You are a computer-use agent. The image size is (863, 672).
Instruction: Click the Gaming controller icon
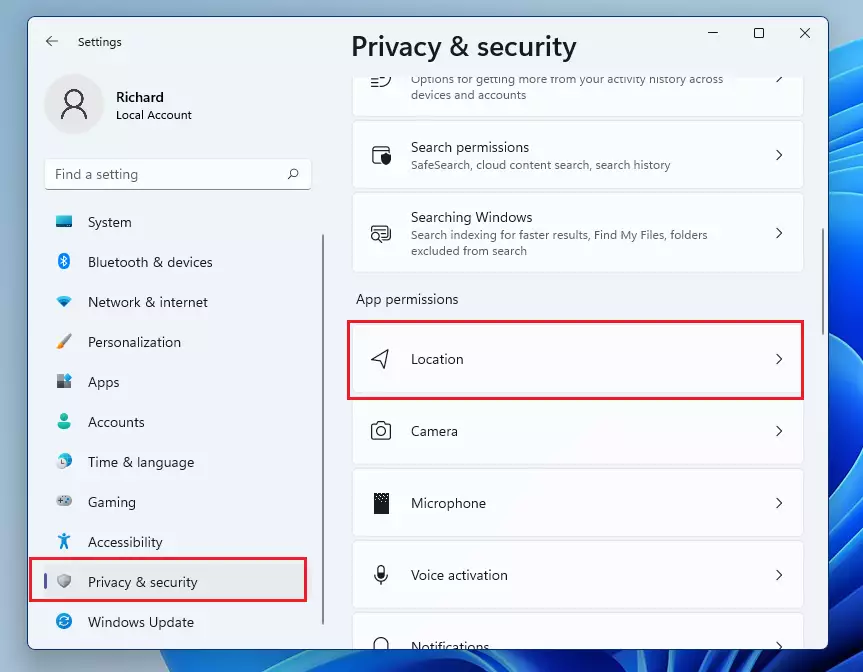click(64, 501)
